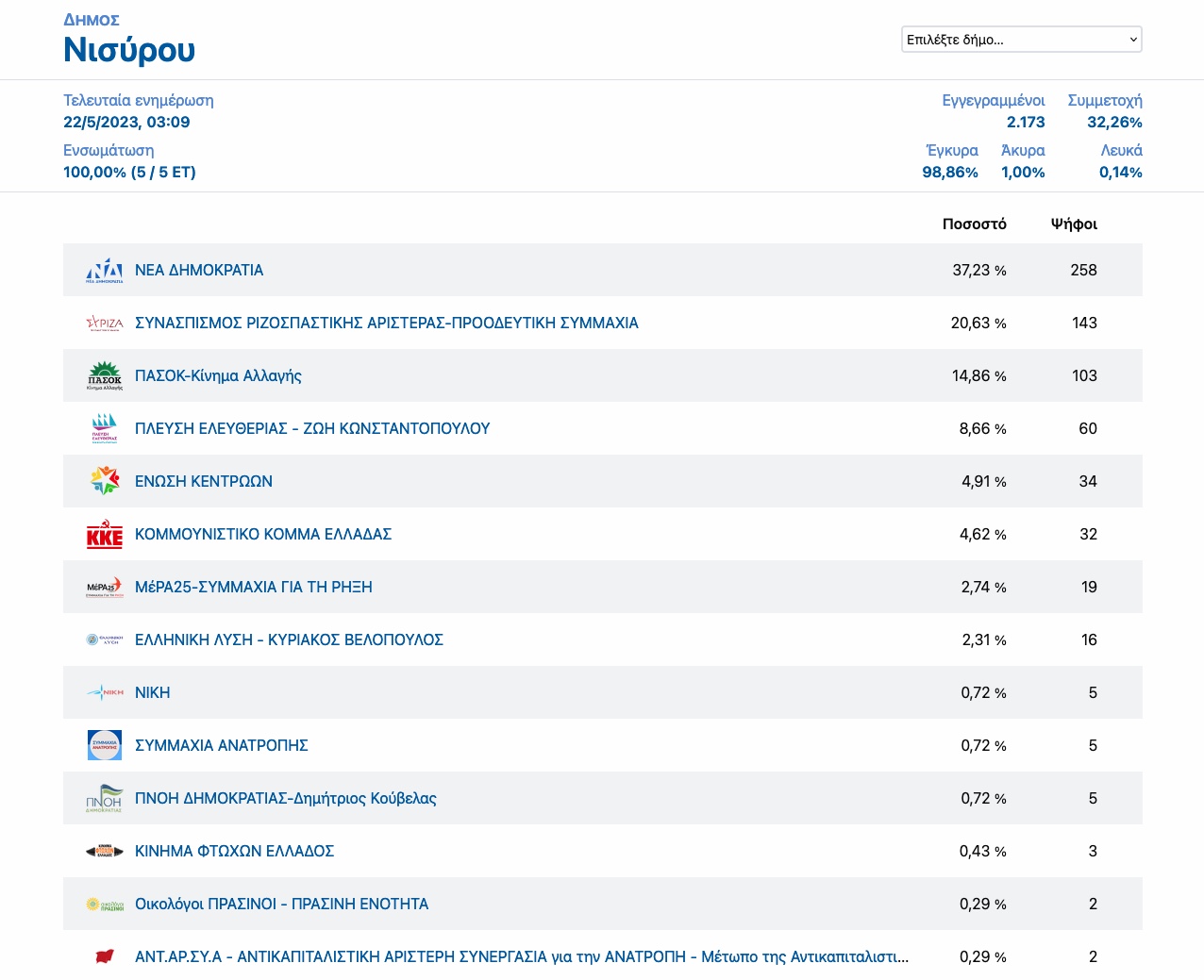This screenshot has height=980, width=1204.
Task: Click the Τελευταία ενημέρωση label
Action: pos(139,100)
